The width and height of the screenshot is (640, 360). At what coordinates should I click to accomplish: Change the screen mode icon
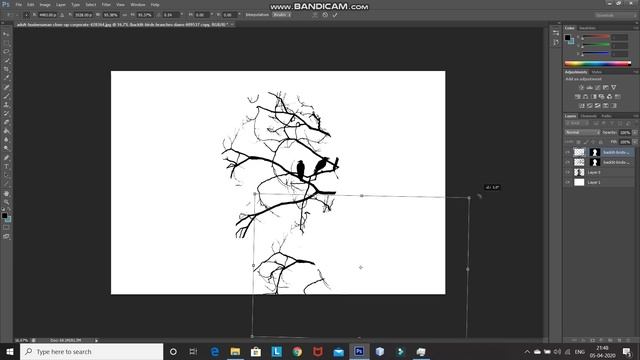tap(6, 236)
